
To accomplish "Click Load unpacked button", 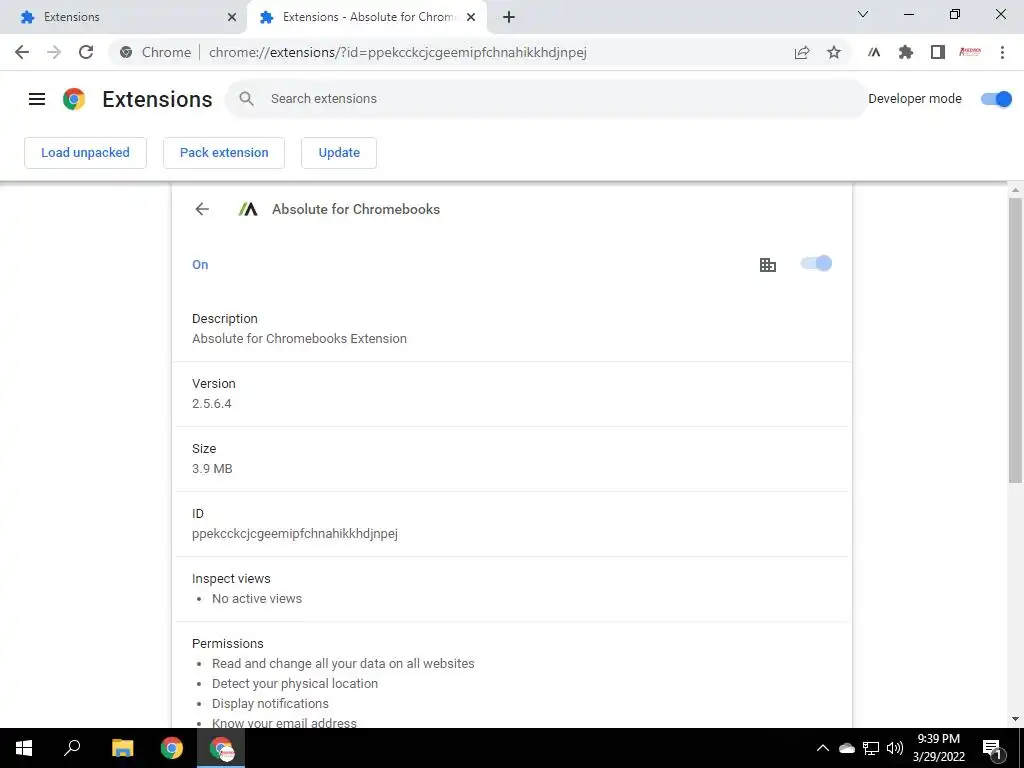I will pyautogui.click(x=86, y=153).
